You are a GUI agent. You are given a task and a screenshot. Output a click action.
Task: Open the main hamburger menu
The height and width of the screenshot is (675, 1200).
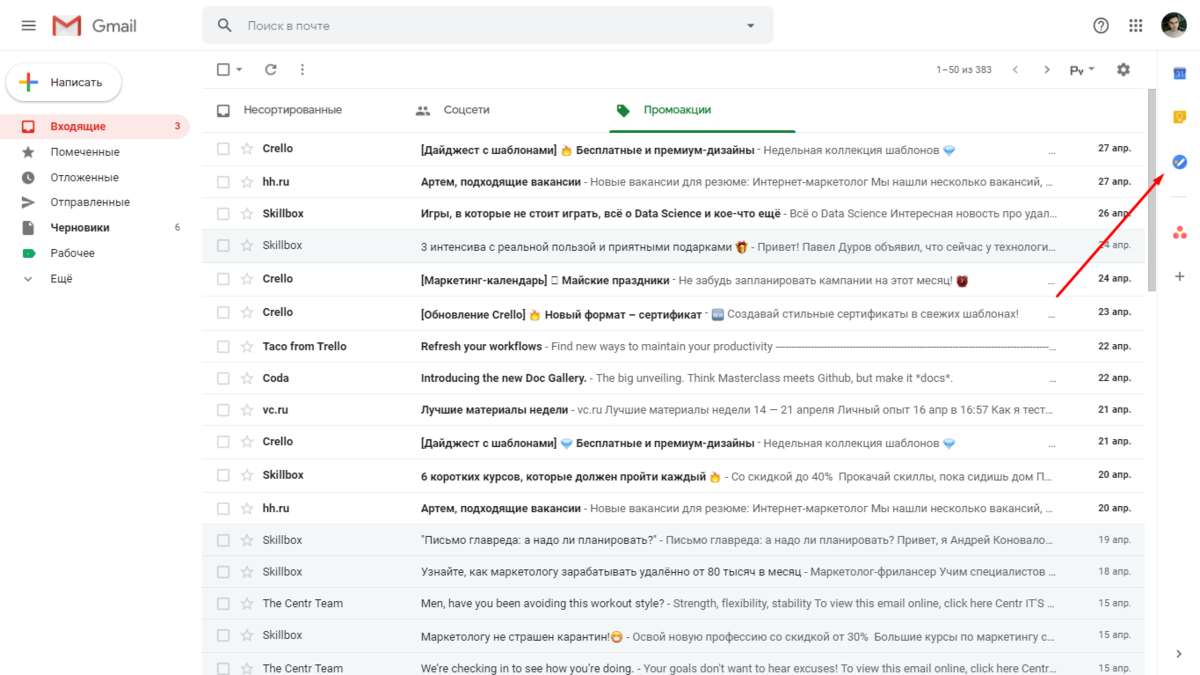pyautogui.click(x=28, y=26)
